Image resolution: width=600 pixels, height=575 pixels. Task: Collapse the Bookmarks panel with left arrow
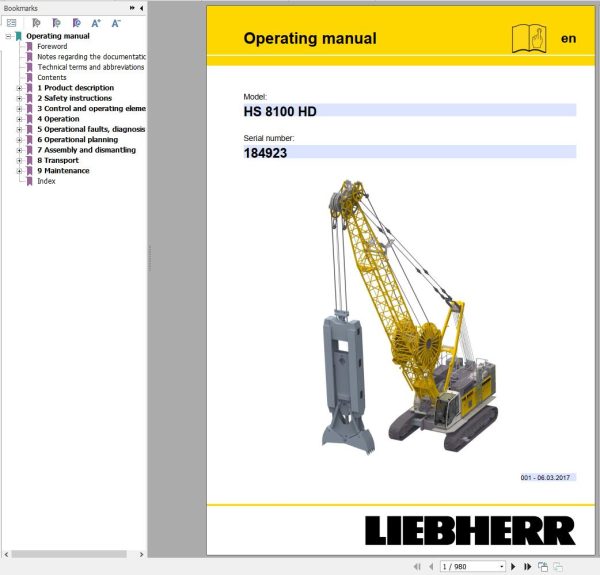142,8
